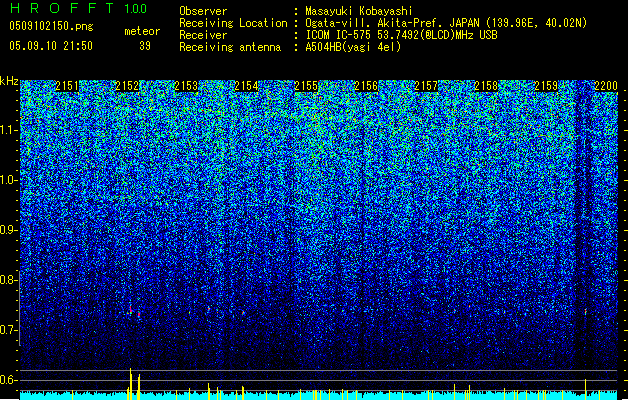Select the meteor count value 39
The width and height of the screenshot is (629, 400).
145,46
